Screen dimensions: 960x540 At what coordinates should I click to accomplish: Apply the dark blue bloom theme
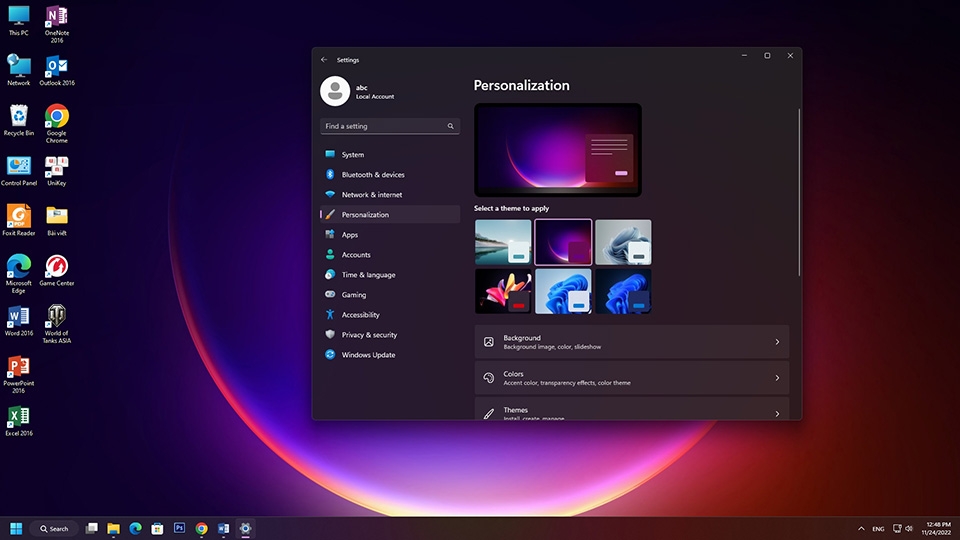[623, 291]
